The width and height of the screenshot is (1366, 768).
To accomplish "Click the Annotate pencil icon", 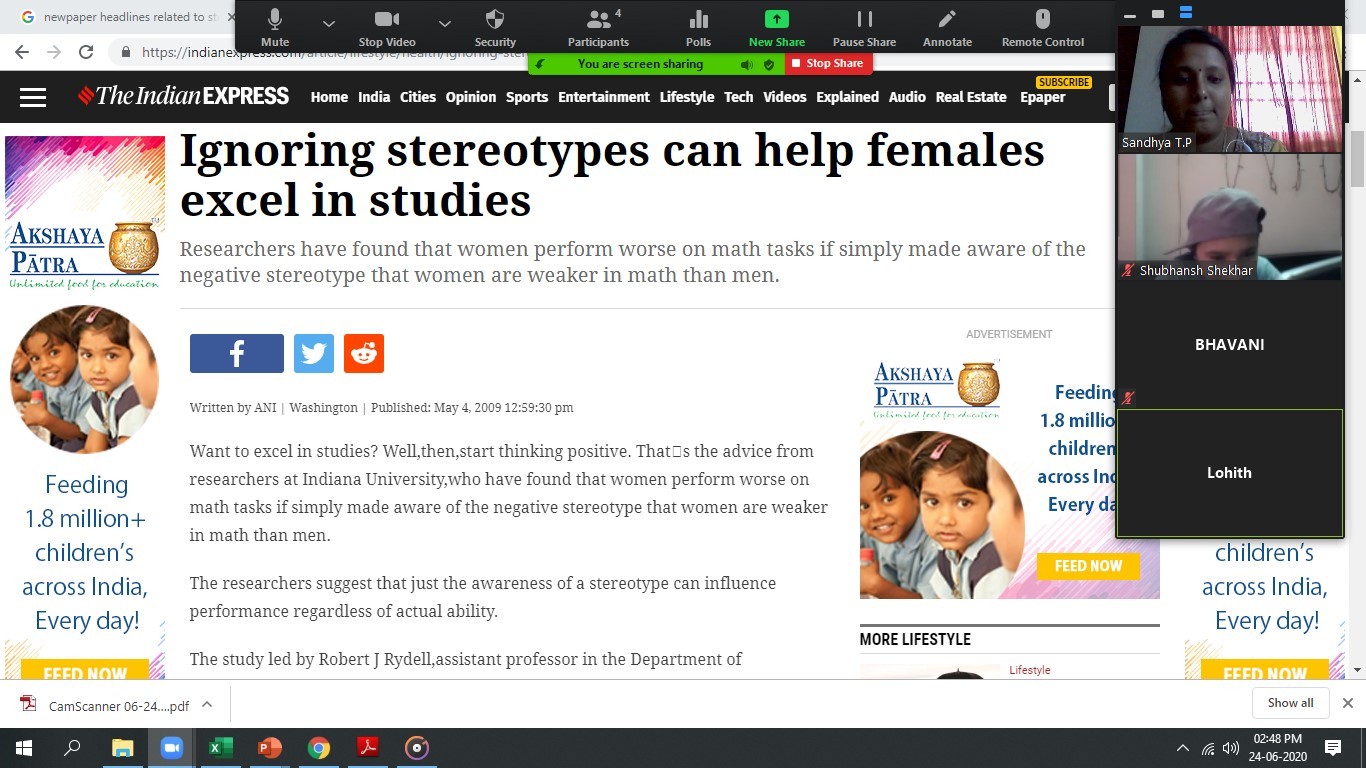I will [x=947, y=21].
